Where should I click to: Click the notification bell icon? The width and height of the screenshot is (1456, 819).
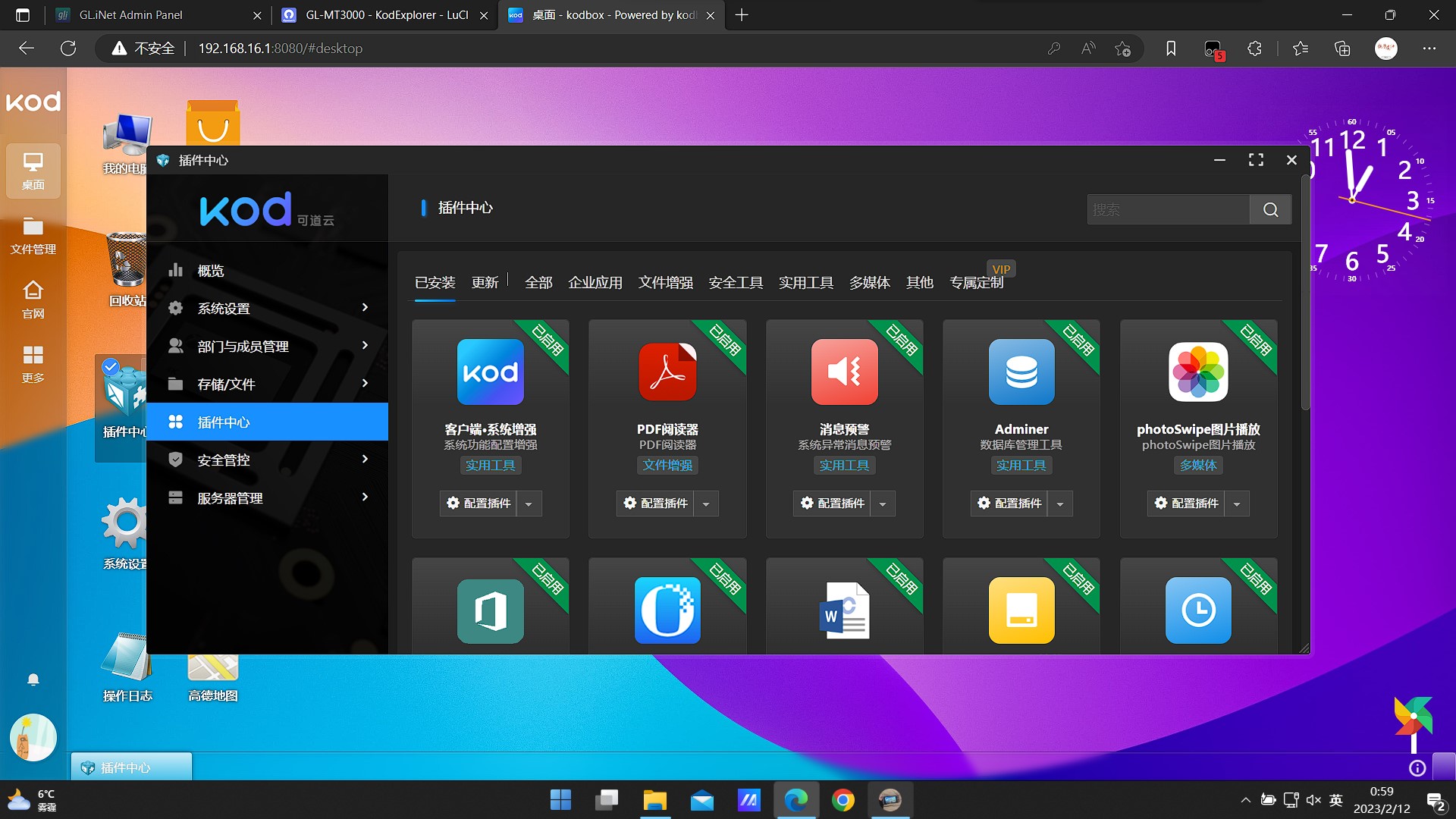[x=33, y=679]
